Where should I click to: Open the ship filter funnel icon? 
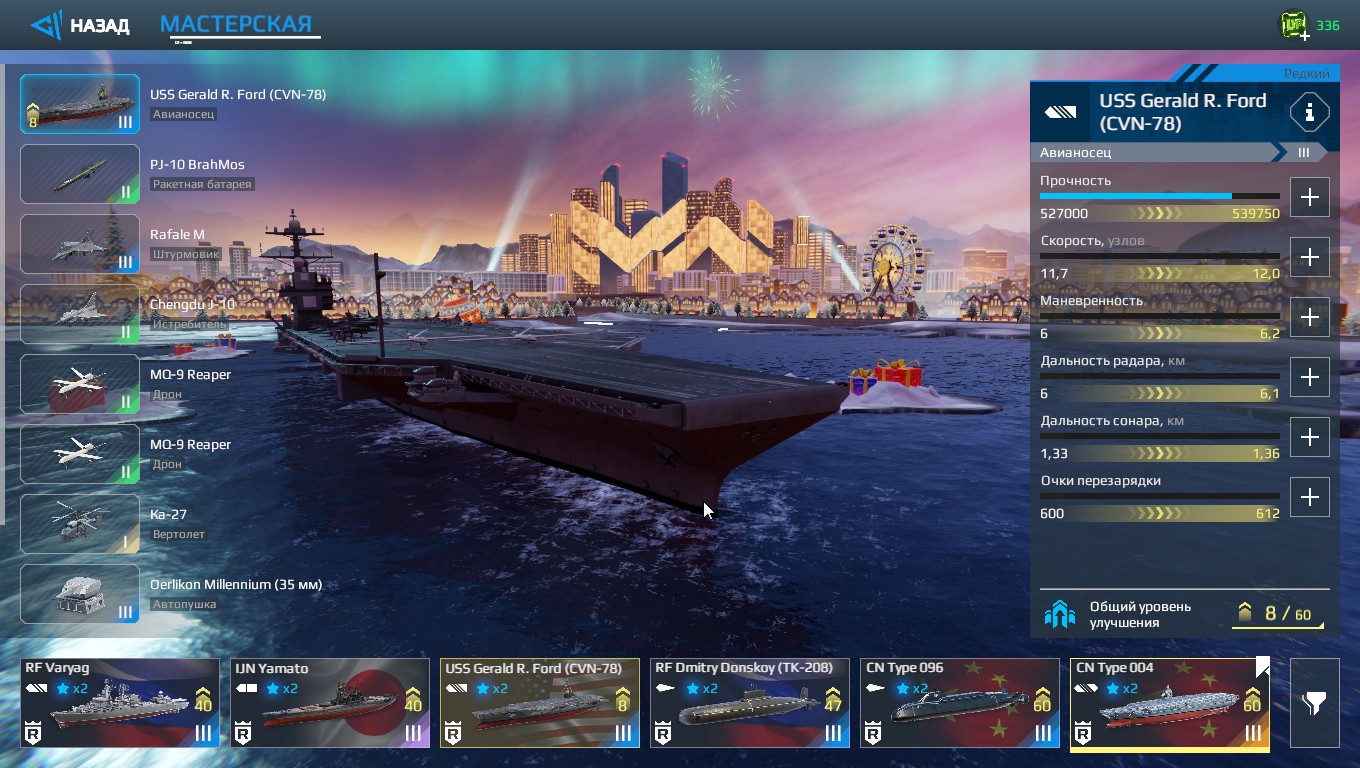click(x=1314, y=703)
